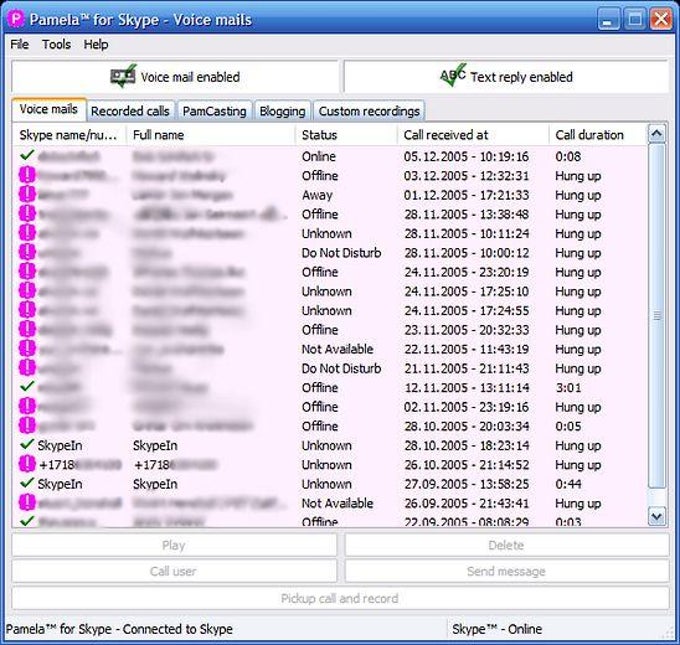Click the pink alert icon on the 17:24:55 row
The height and width of the screenshot is (645, 680).
coord(27,310)
